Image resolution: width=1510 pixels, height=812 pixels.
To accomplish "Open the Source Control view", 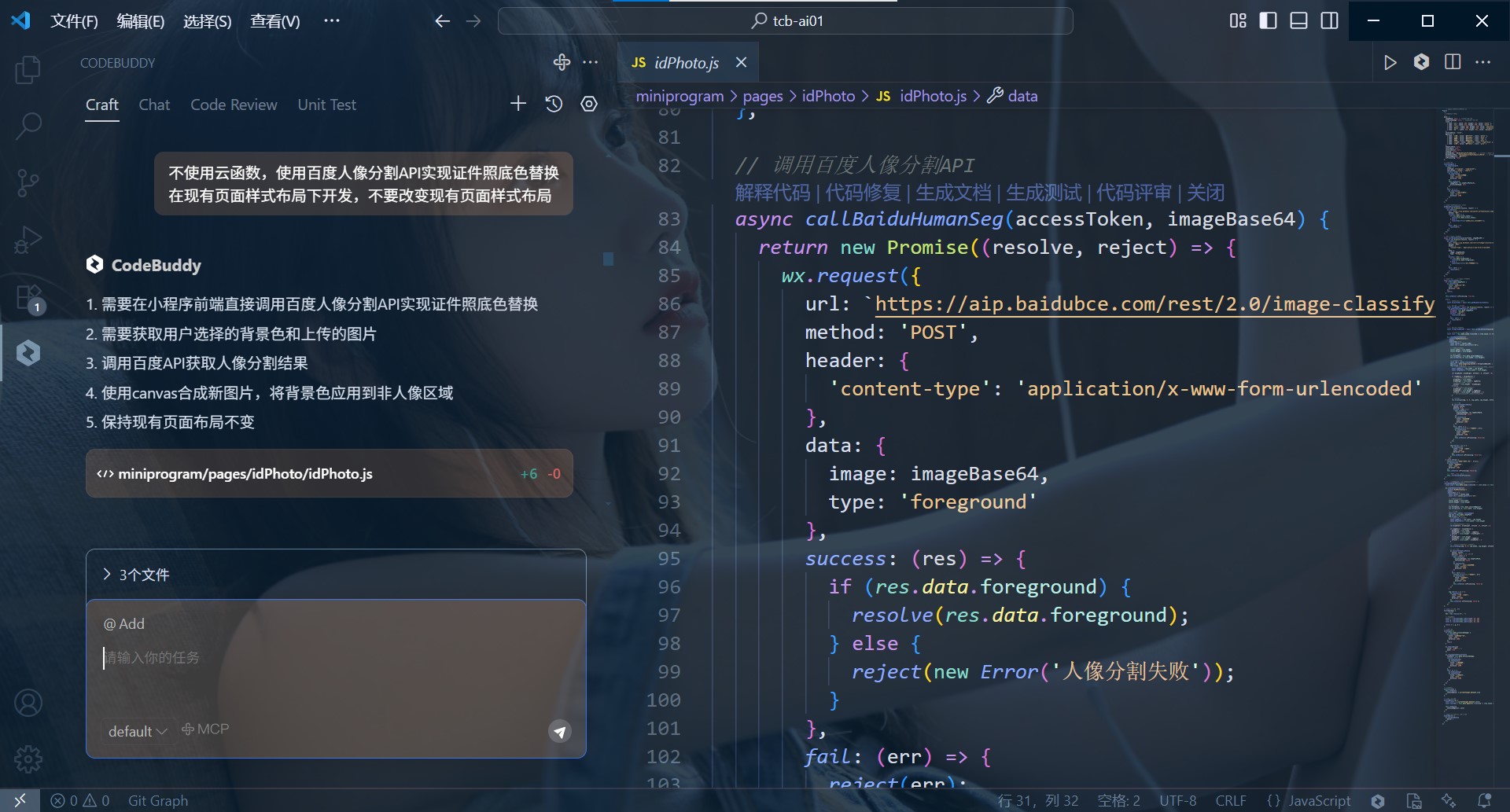I will tap(28, 182).
